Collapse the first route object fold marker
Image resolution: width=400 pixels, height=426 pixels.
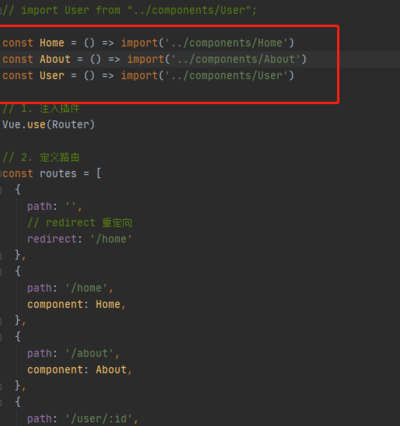(x=1, y=190)
